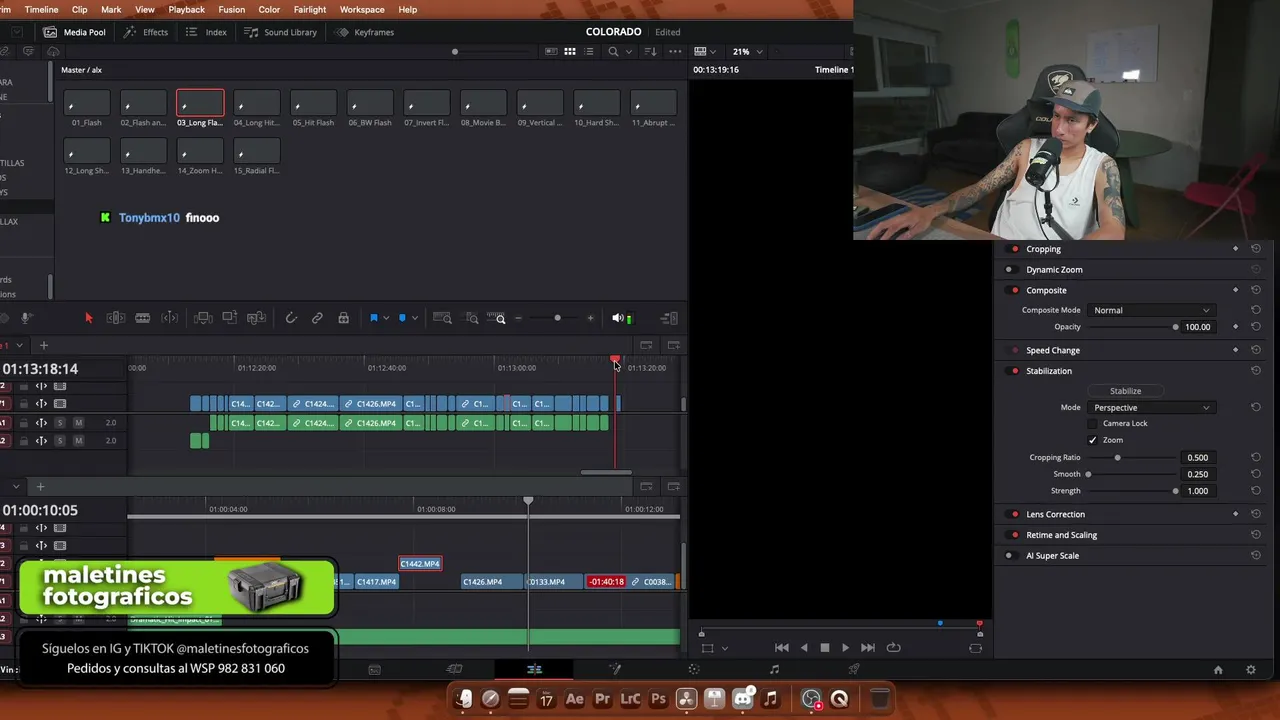Expand the Retime and Scaling section
The height and width of the screenshot is (720, 1280).
[x=1061, y=535]
